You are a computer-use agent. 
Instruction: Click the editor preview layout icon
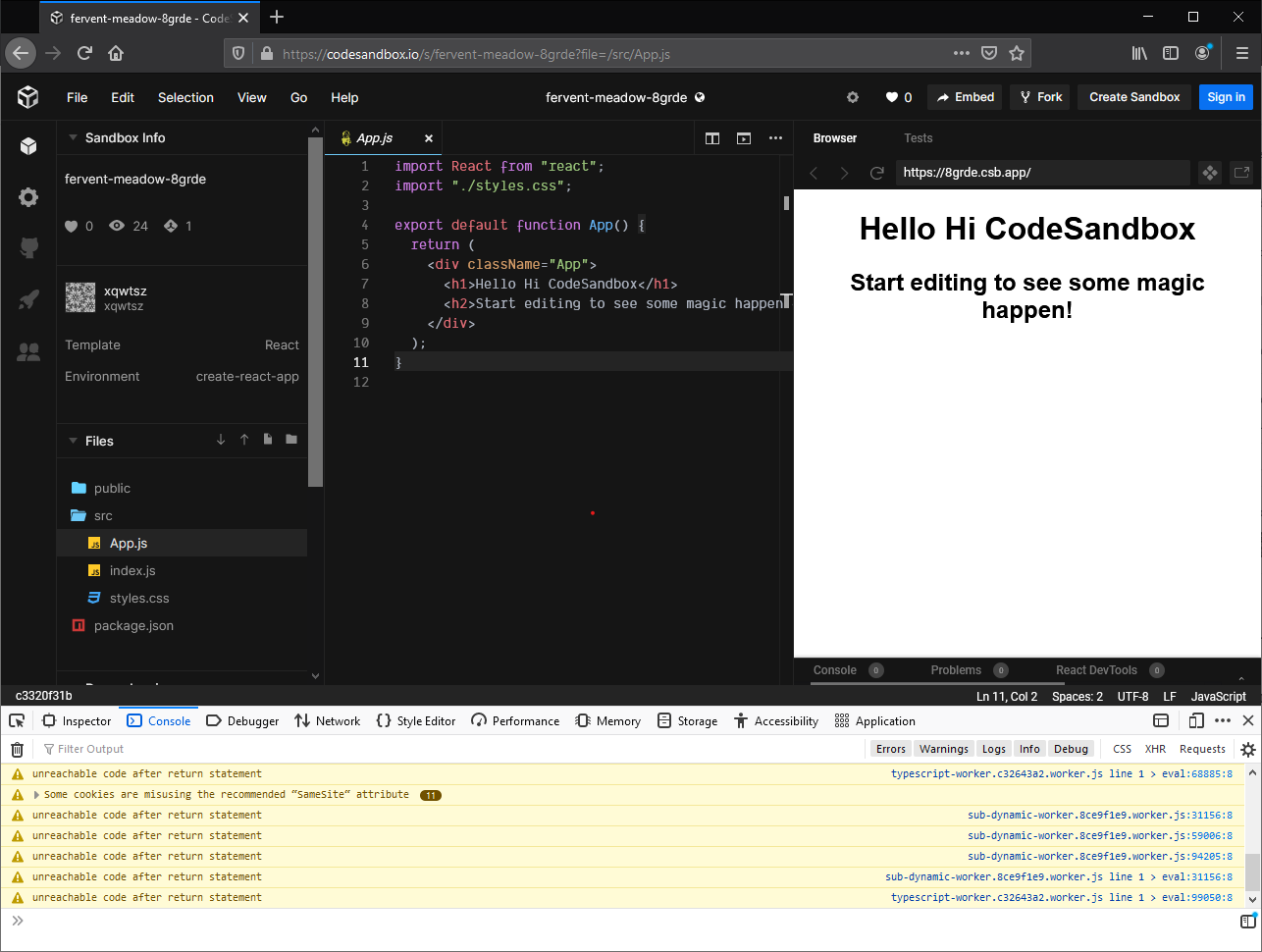744,138
